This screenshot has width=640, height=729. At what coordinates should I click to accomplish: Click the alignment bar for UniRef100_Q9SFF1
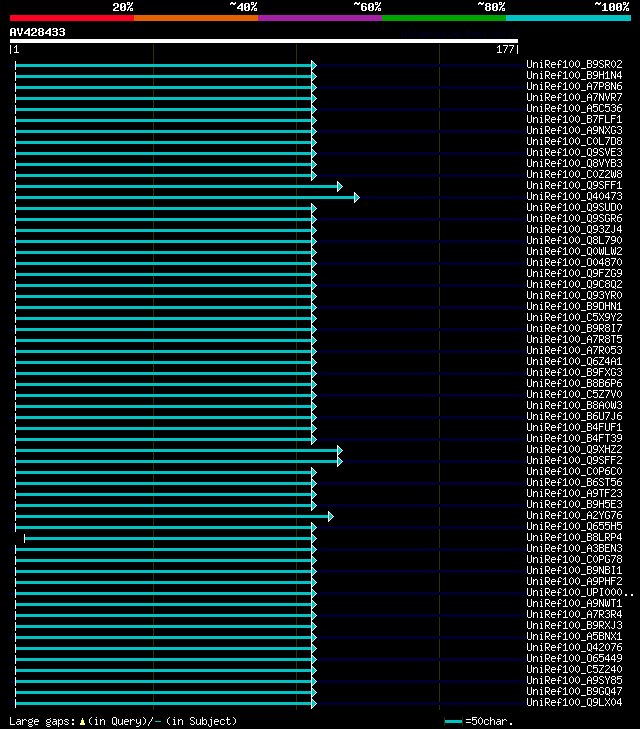178,186
